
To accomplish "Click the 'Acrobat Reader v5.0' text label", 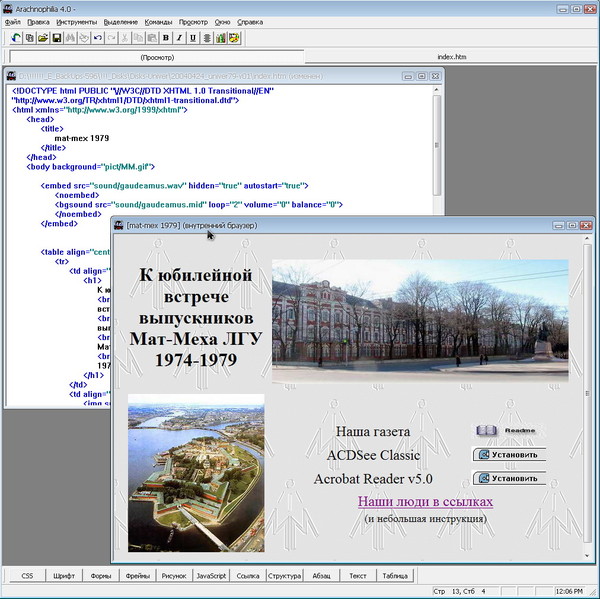I will [x=373, y=479].
